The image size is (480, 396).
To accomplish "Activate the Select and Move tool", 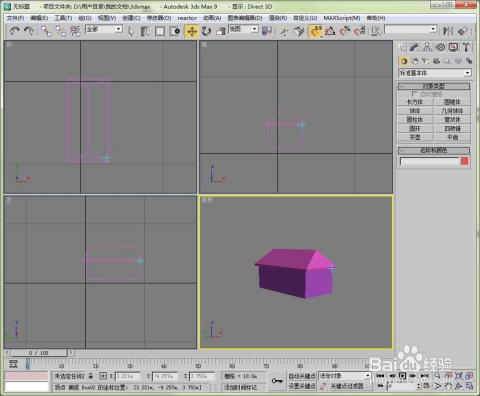I will (x=192, y=31).
